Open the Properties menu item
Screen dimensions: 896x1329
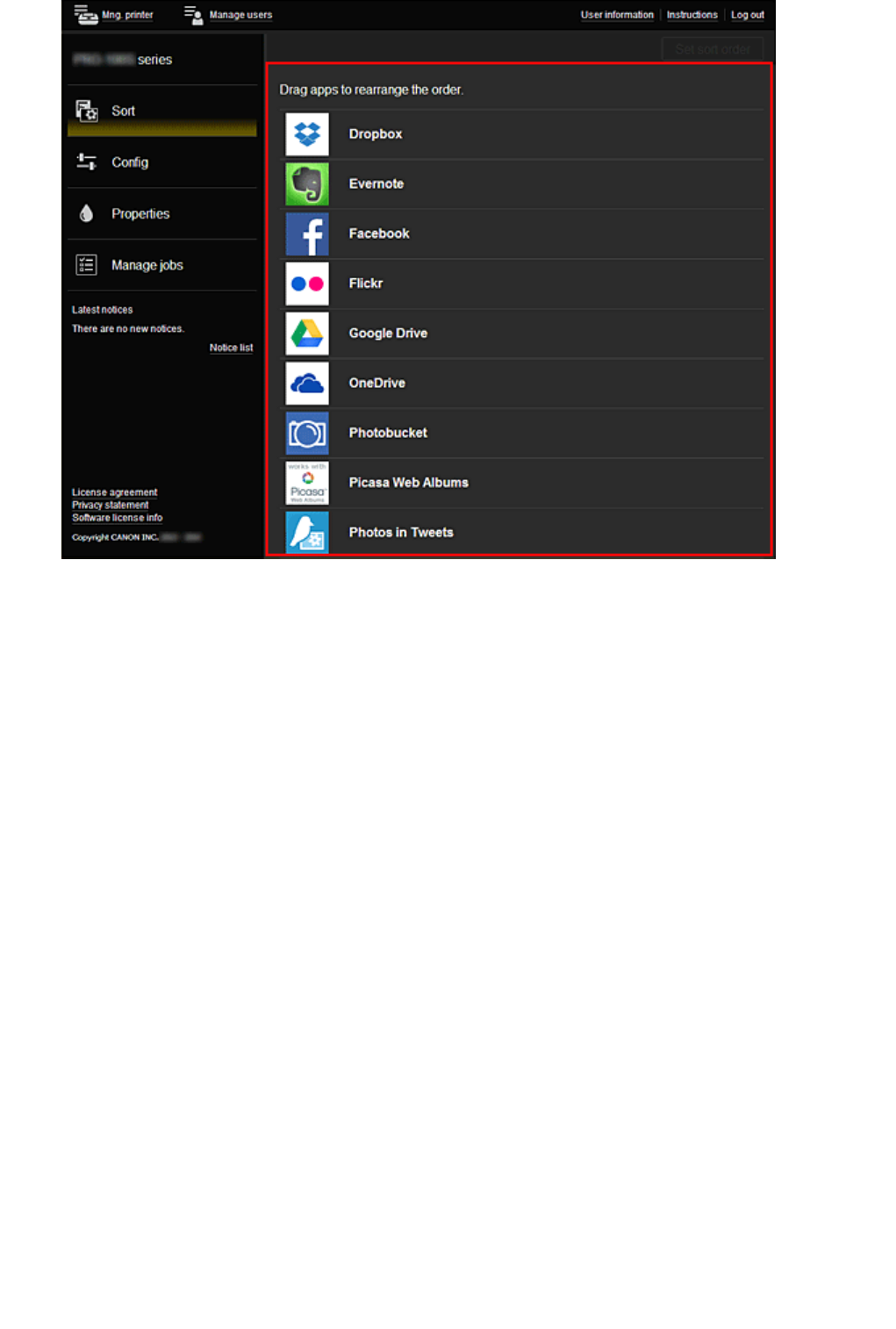click(x=162, y=214)
